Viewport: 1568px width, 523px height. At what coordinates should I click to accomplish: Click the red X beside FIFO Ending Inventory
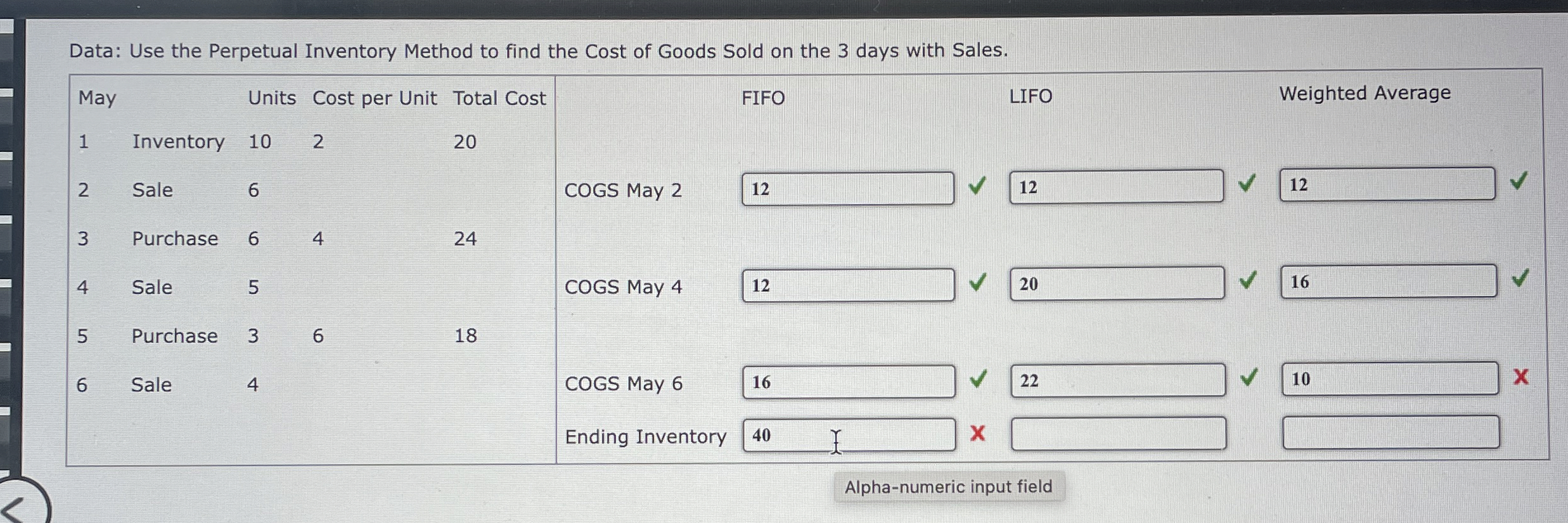(978, 434)
